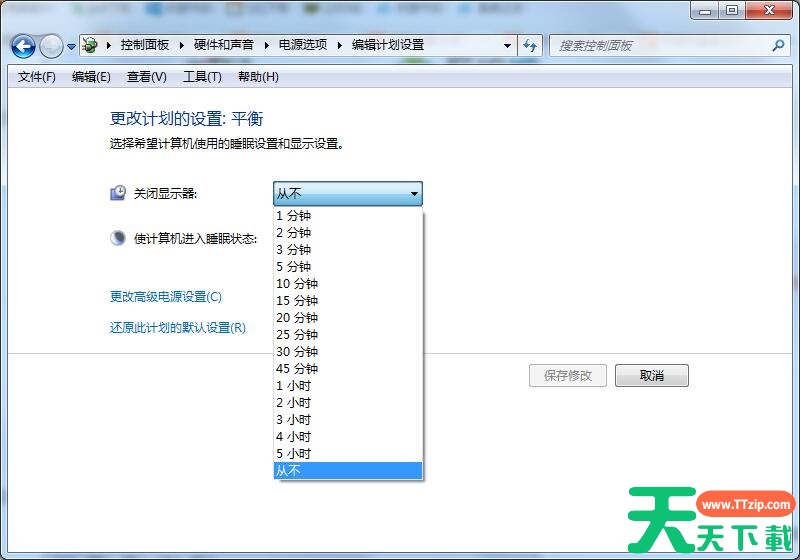Click the display-off monitor clock icon
800x560 pixels.
click(118, 193)
